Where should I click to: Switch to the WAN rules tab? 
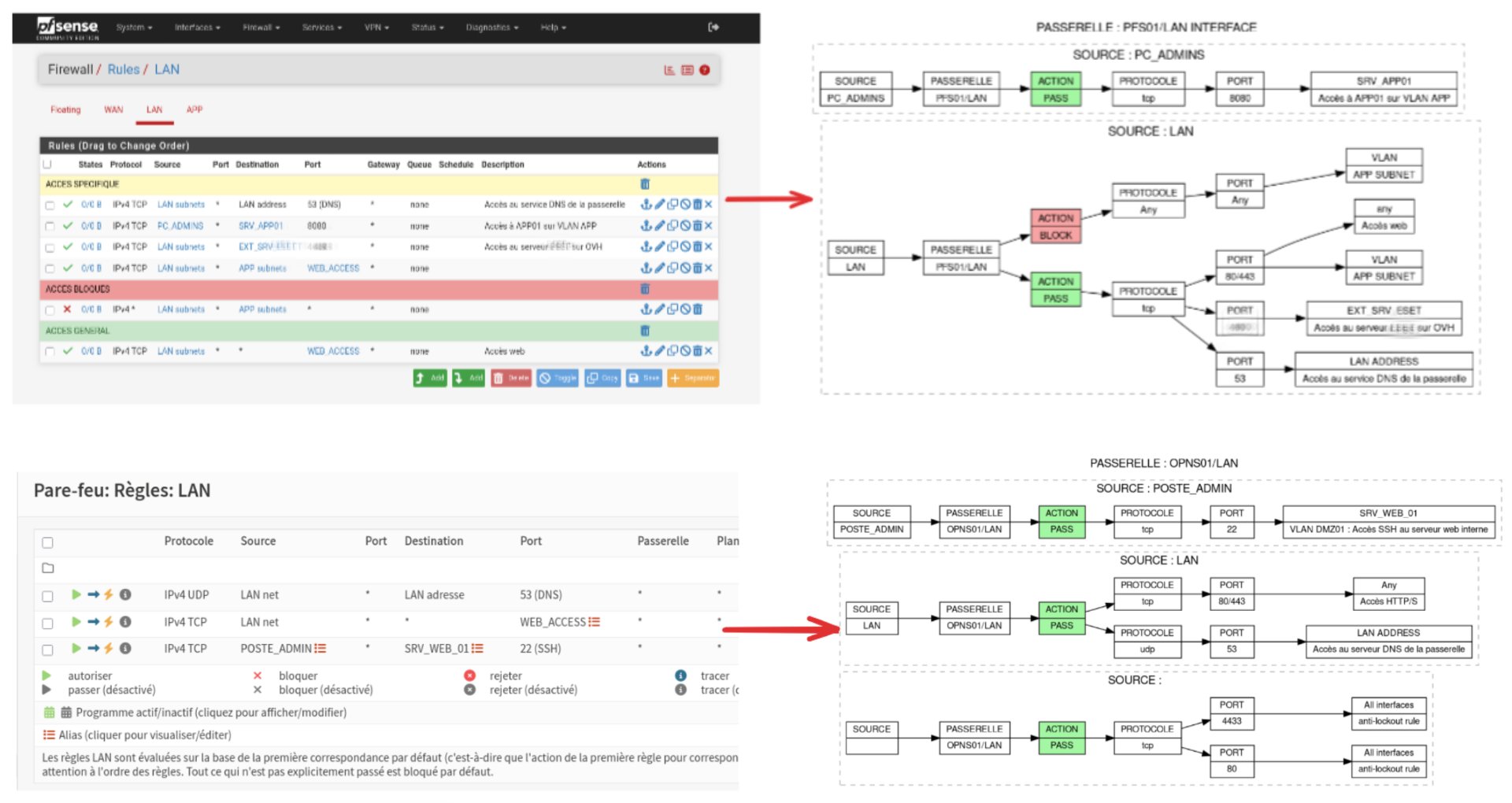tap(113, 110)
